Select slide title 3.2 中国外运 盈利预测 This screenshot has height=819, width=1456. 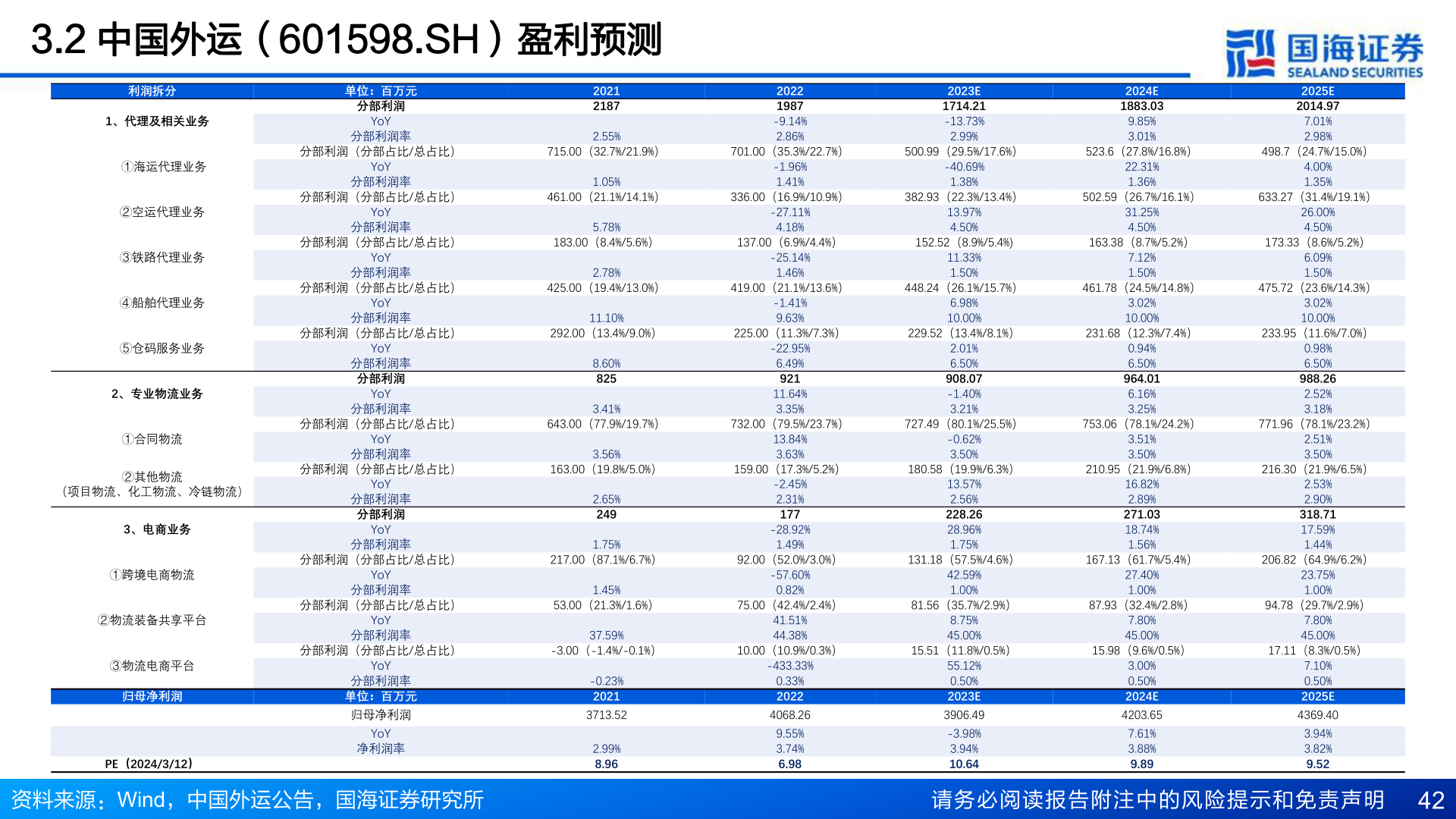coord(347,39)
